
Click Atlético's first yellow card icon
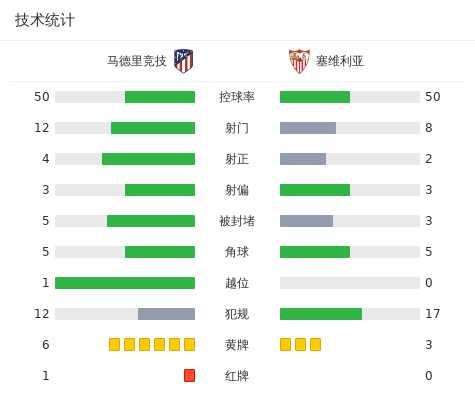(114, 344)
